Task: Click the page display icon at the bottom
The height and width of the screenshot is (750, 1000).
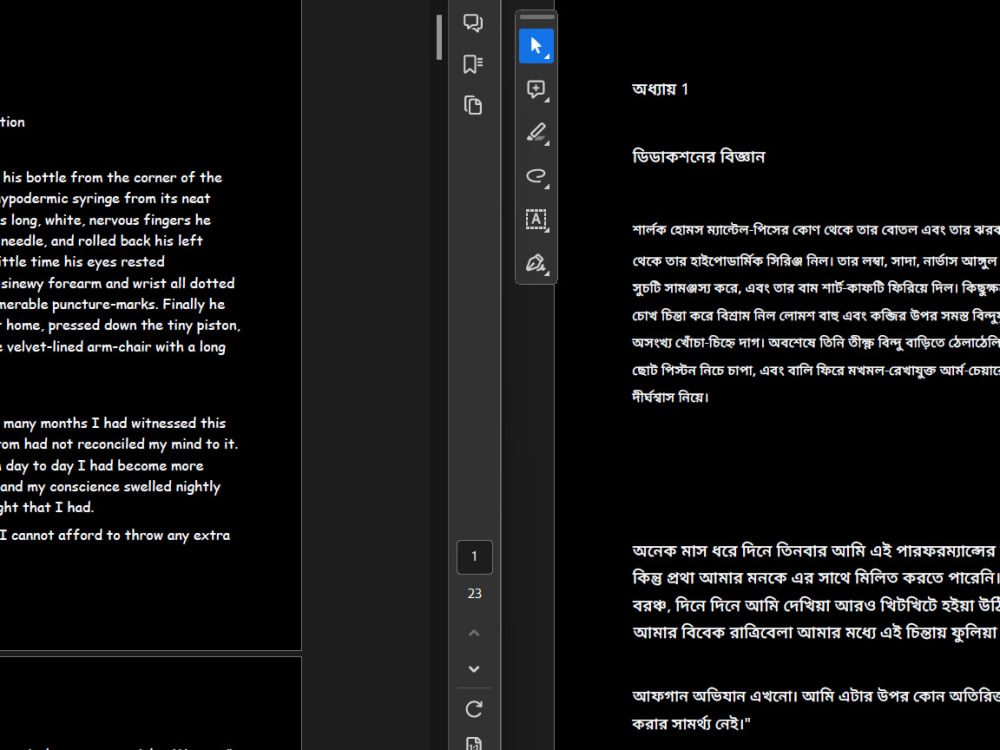Action: (x=474, y=744)
